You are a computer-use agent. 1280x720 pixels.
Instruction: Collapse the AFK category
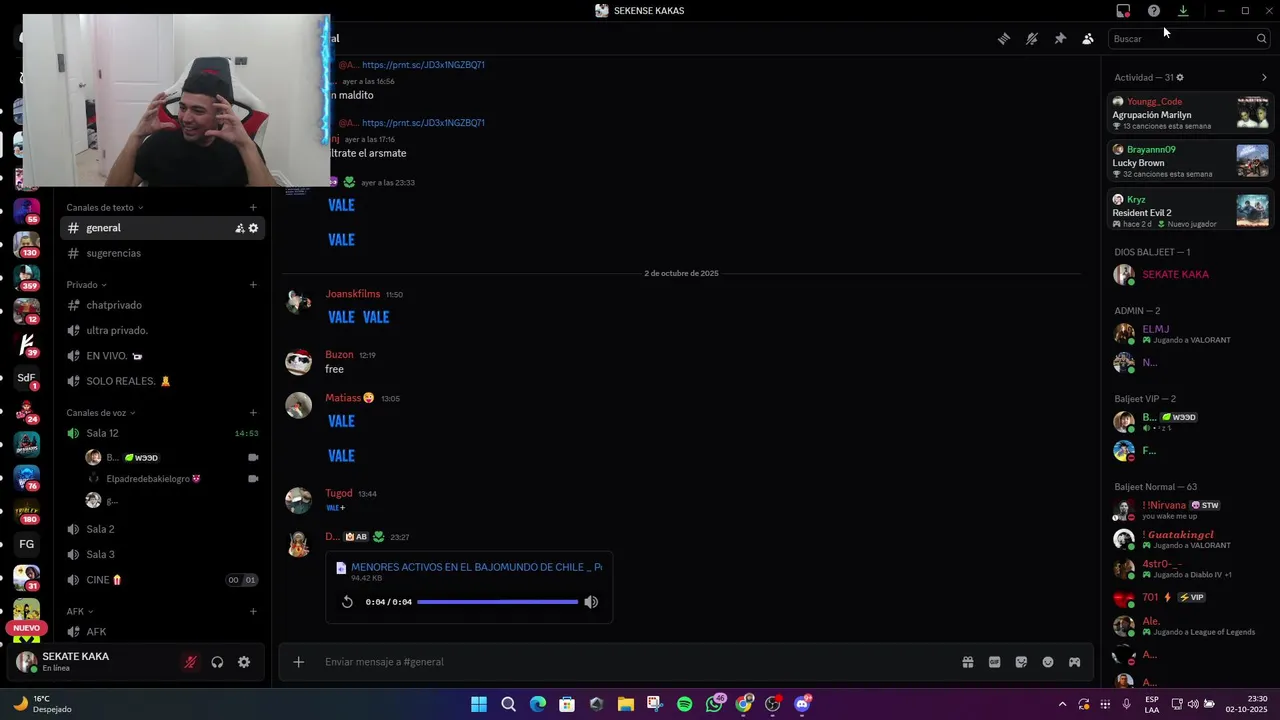[x=80, y=611]
